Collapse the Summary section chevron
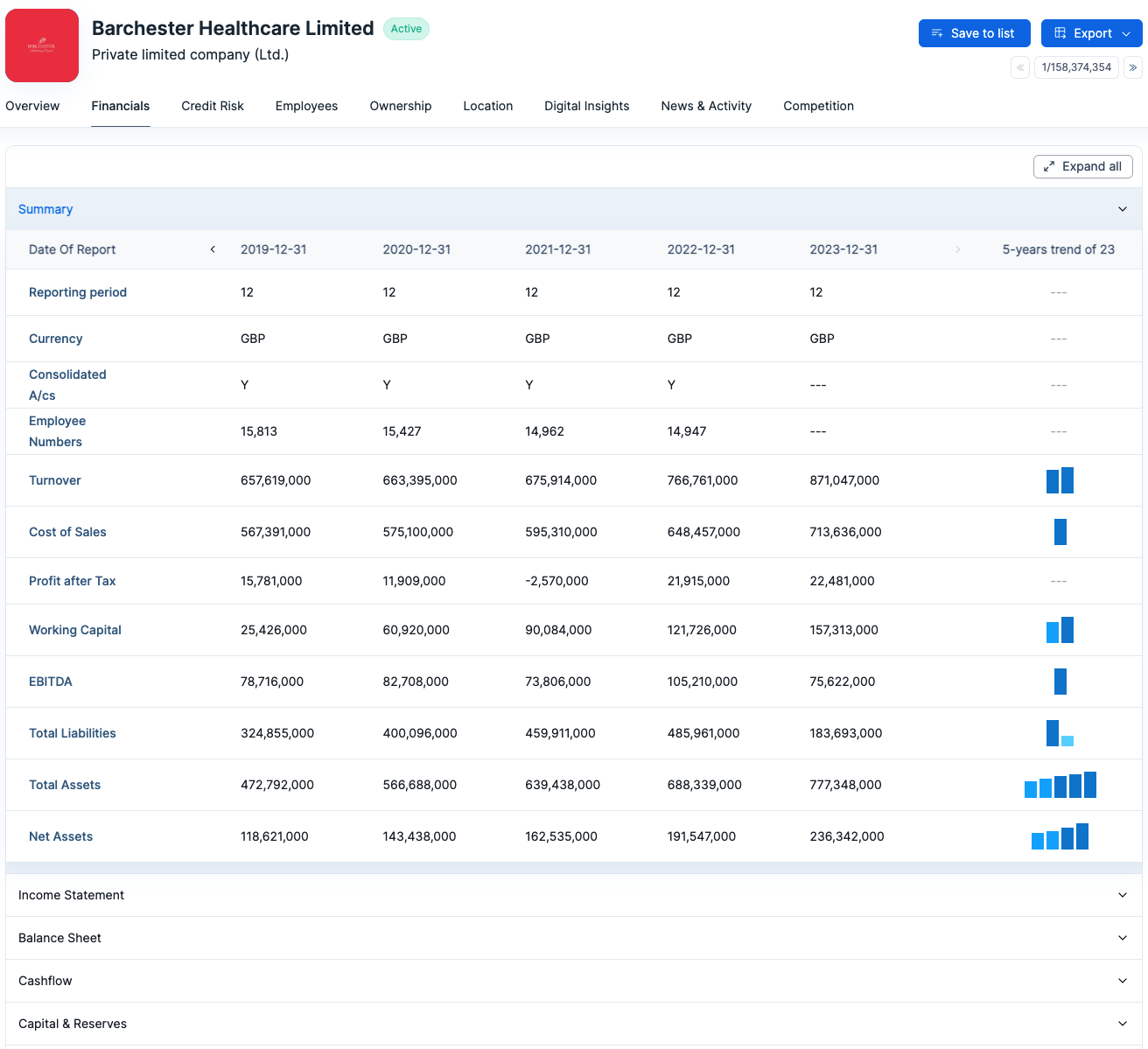This screenshot has height=1049, width=1148. pyautogui.click(x=1123, y=209)
